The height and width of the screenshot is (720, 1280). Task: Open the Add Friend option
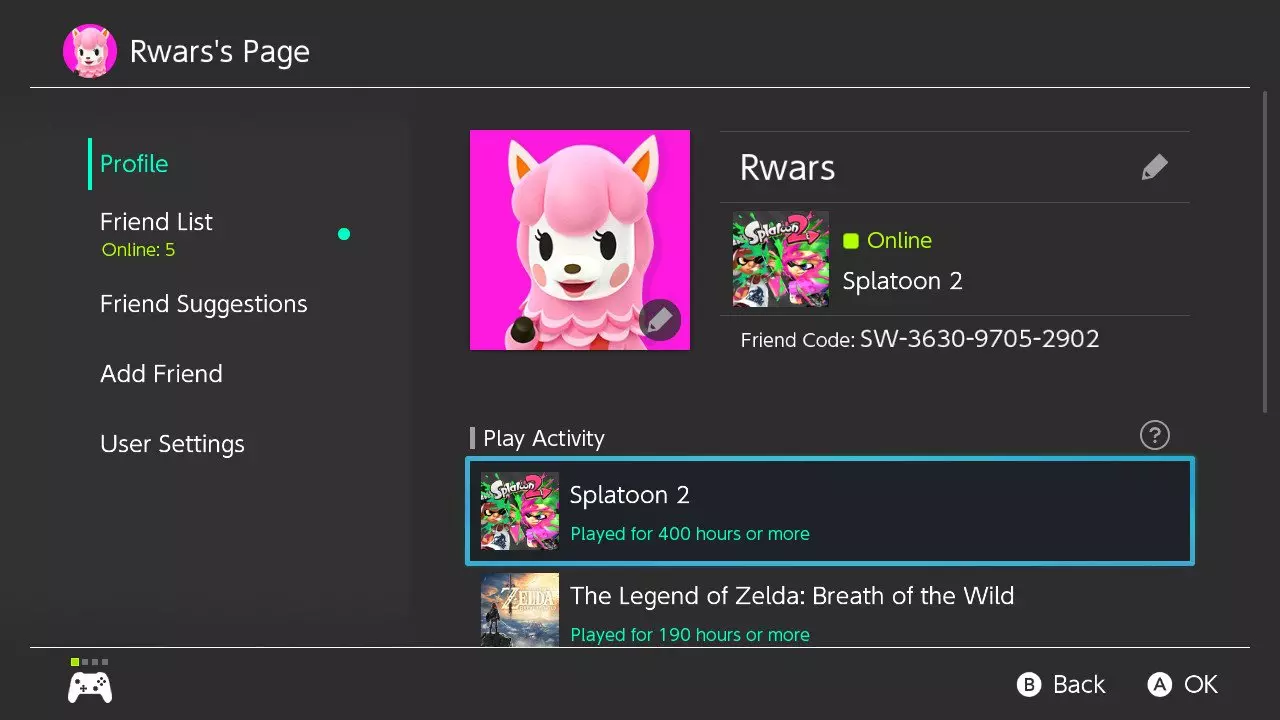click(x=161, y=374)
